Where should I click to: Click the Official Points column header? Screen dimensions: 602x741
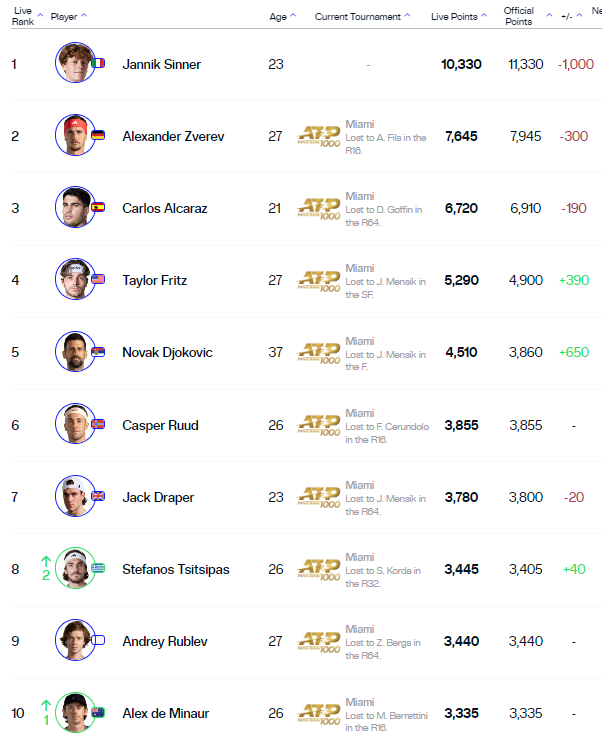pos(519,16)
